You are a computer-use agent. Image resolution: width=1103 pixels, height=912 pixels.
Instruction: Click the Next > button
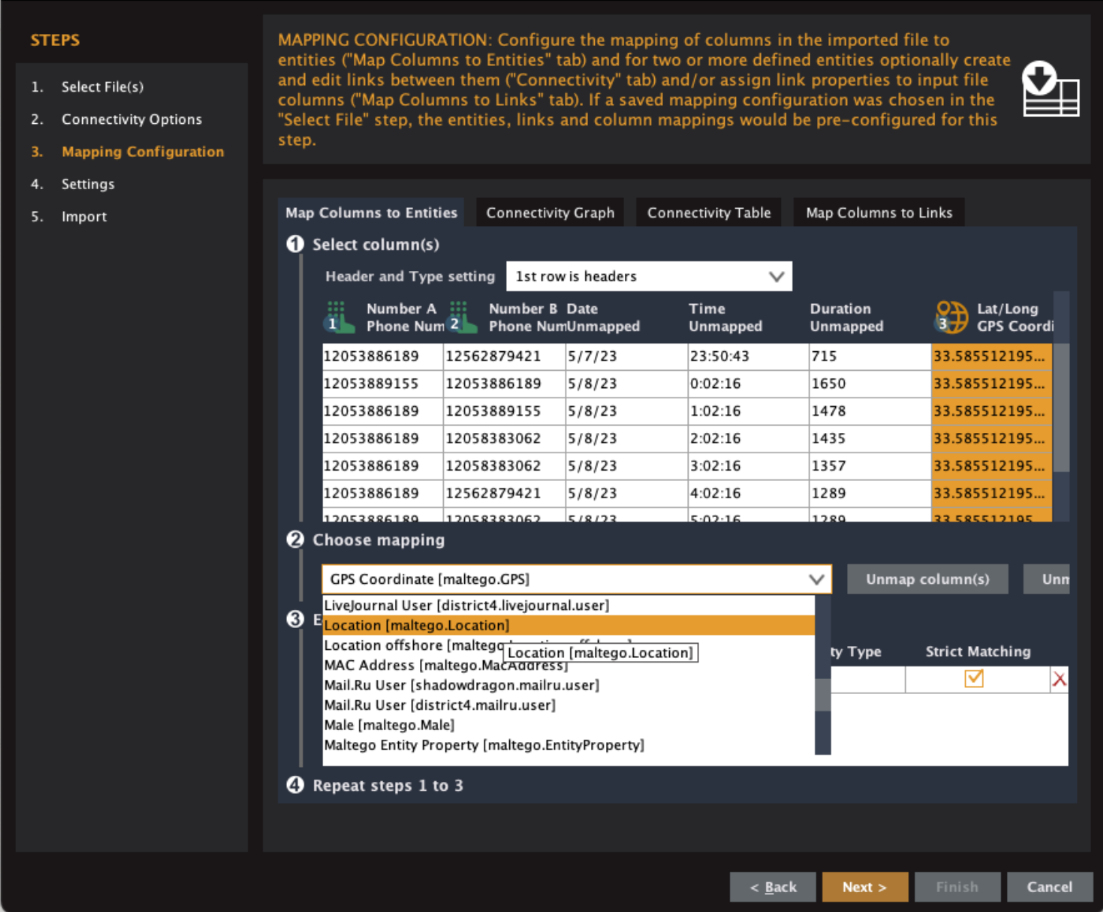864,887
